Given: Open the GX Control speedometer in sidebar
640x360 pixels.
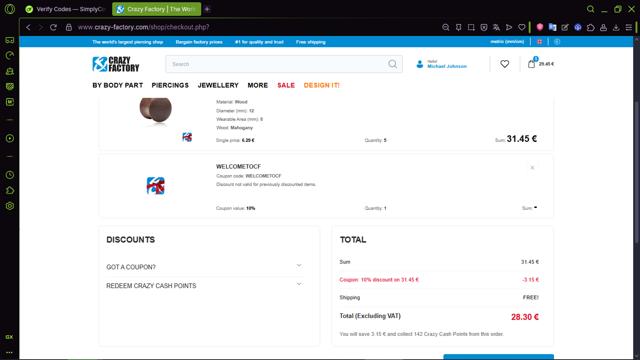Looking at the screenshot, I should coord(10,56).
